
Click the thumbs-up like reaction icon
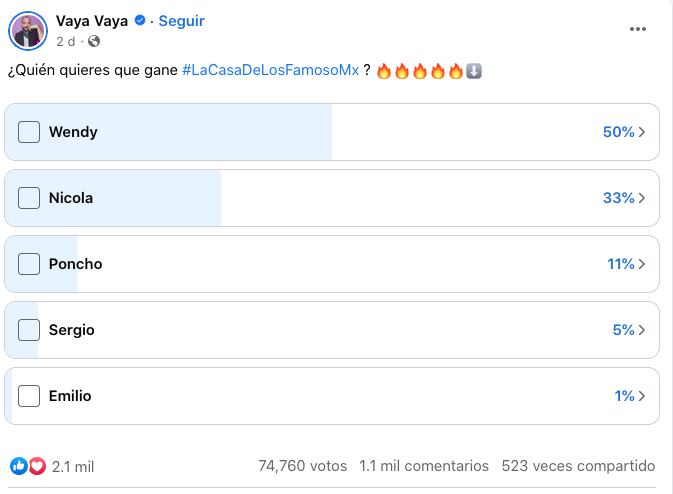(19, 466)
